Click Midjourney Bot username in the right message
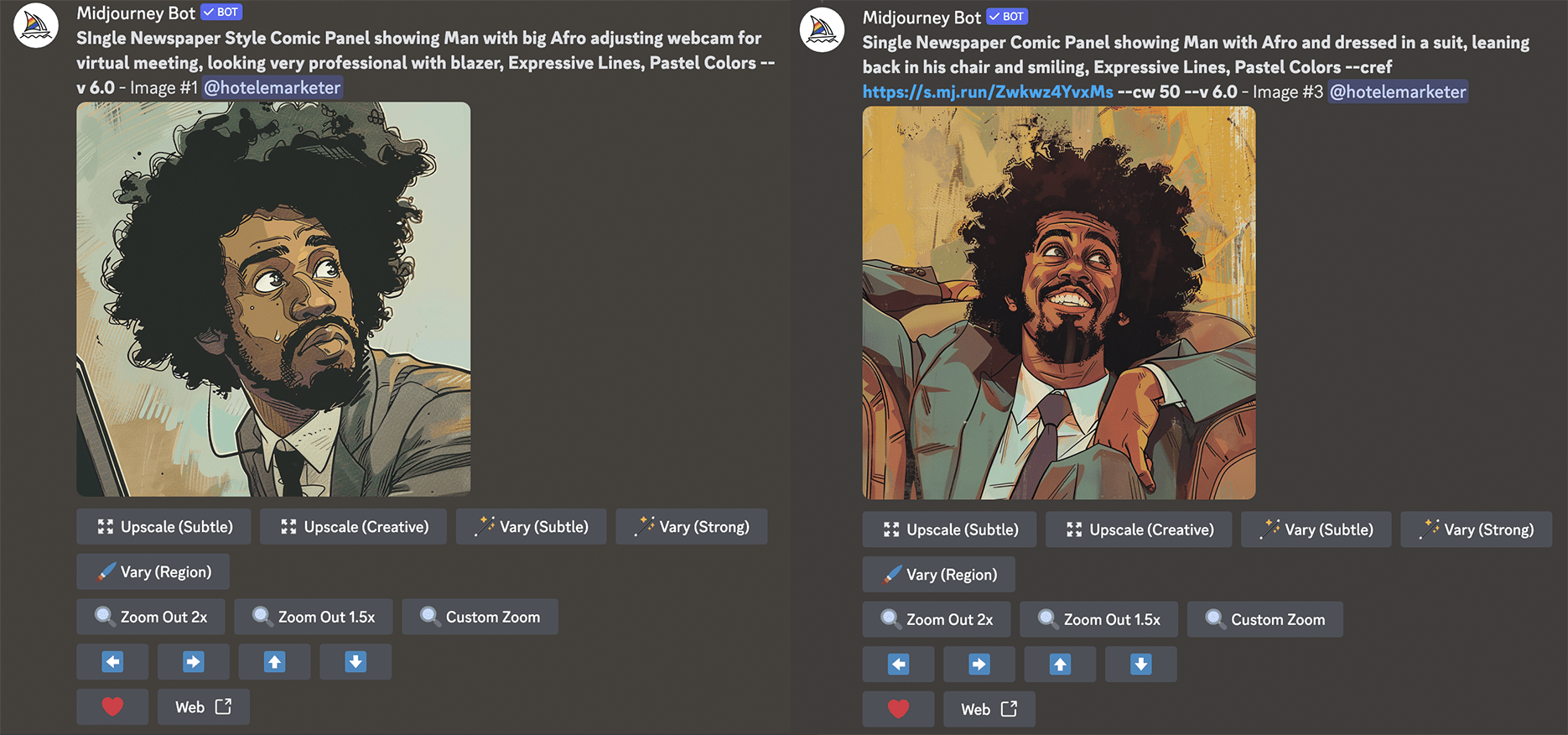This screenshot has width=1568, height=735. (x=922, y=18)
